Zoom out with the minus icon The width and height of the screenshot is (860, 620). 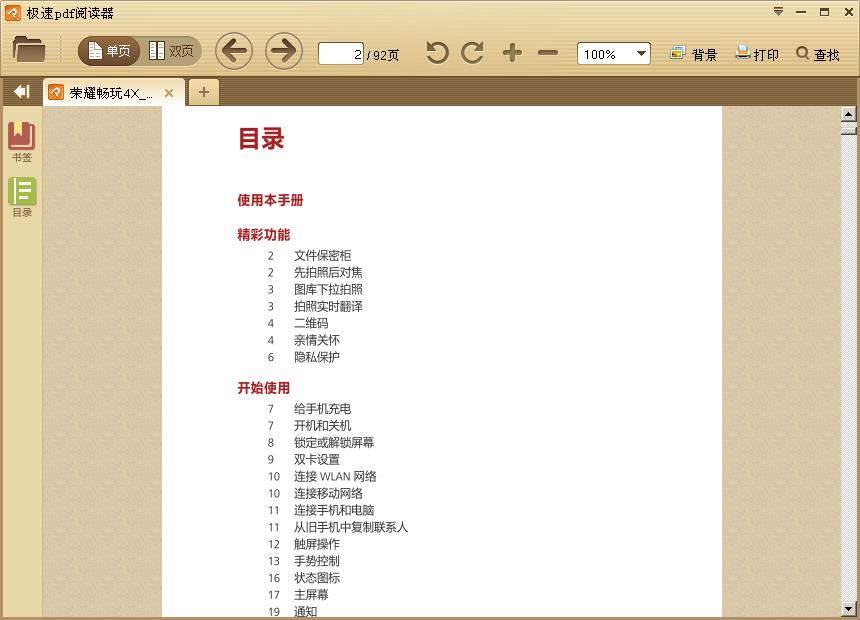point(548,53)
